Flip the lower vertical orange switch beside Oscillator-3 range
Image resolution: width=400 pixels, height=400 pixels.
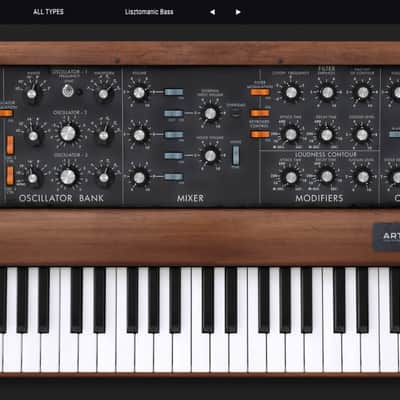[x=10, y=175]
